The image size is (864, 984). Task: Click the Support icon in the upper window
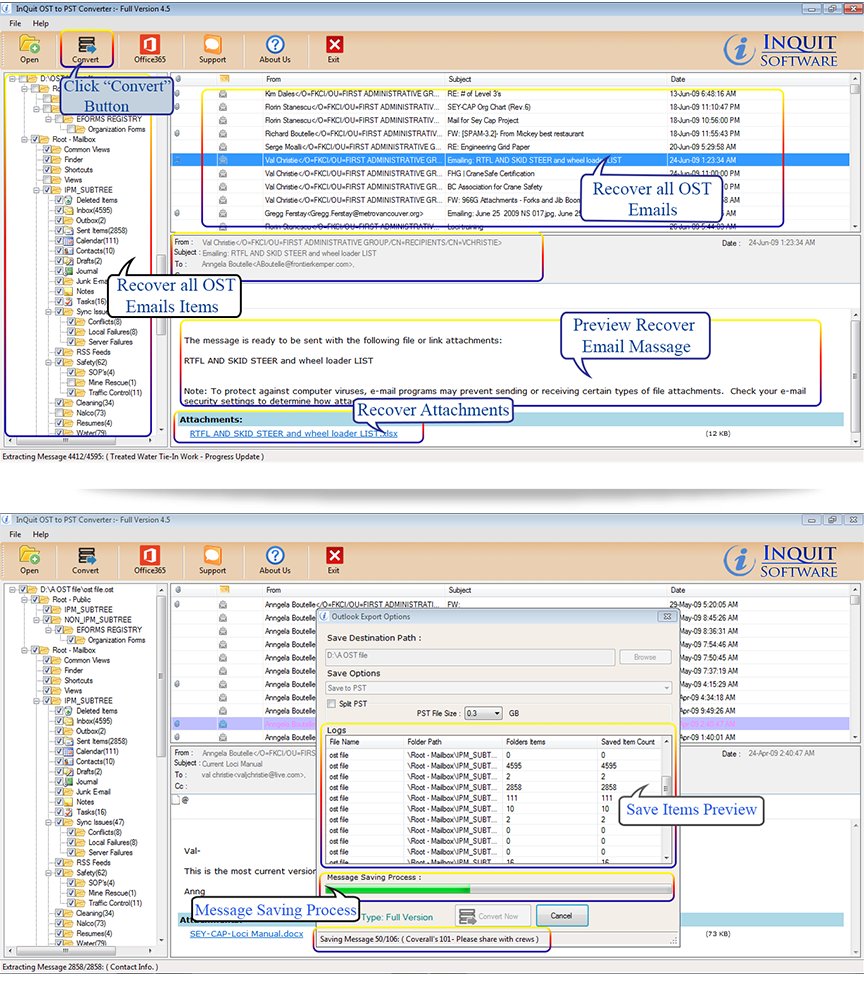click(212, 45)
